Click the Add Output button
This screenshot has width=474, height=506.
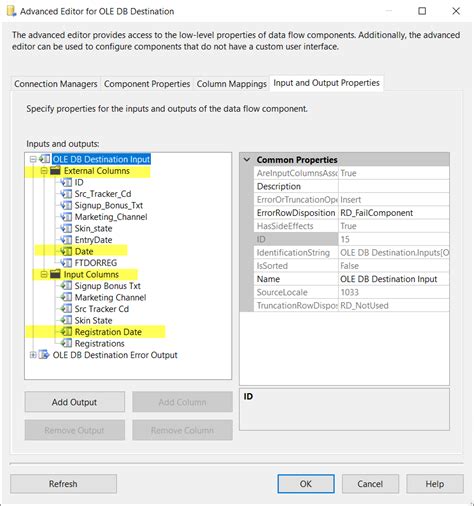point(75,402)
